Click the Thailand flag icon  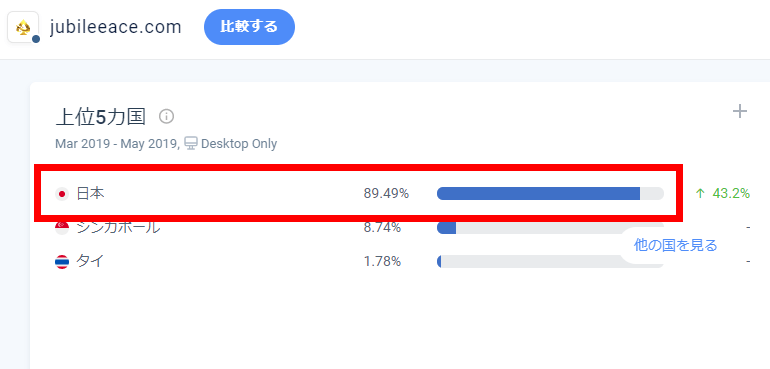pos(62,261)
